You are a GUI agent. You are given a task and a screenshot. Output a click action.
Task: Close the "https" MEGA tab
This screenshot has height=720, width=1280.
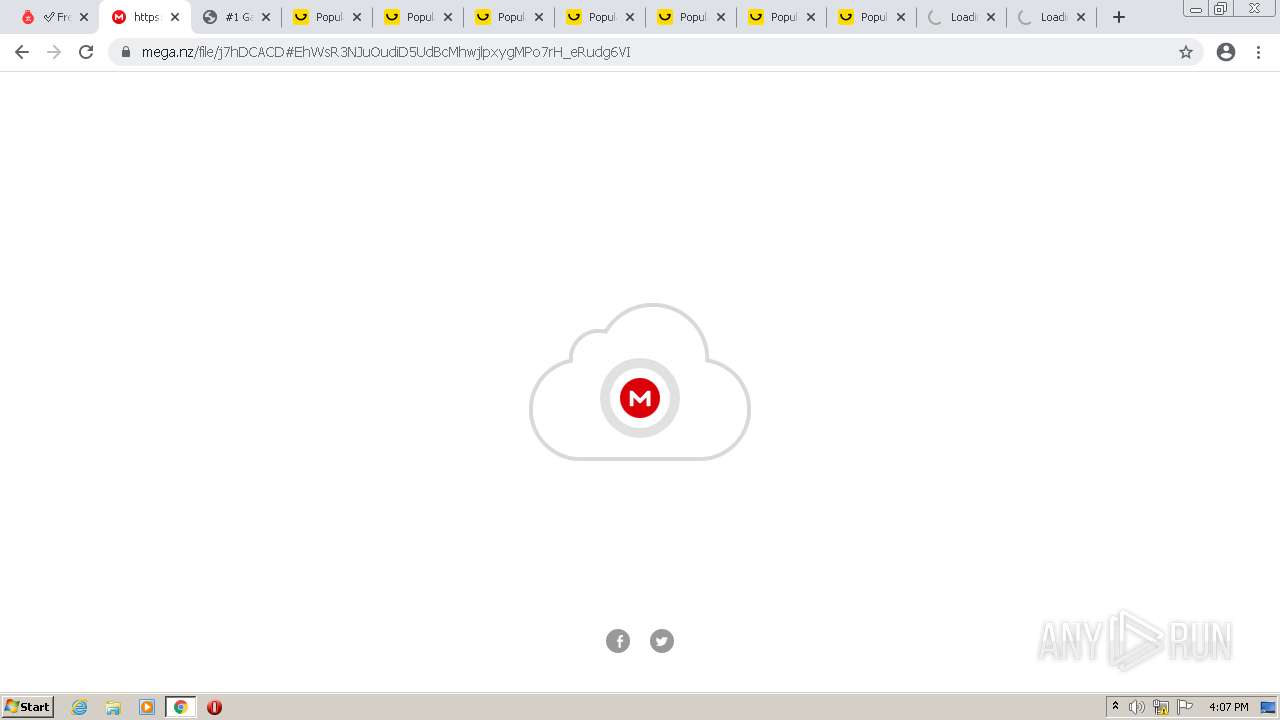(175, 17)
